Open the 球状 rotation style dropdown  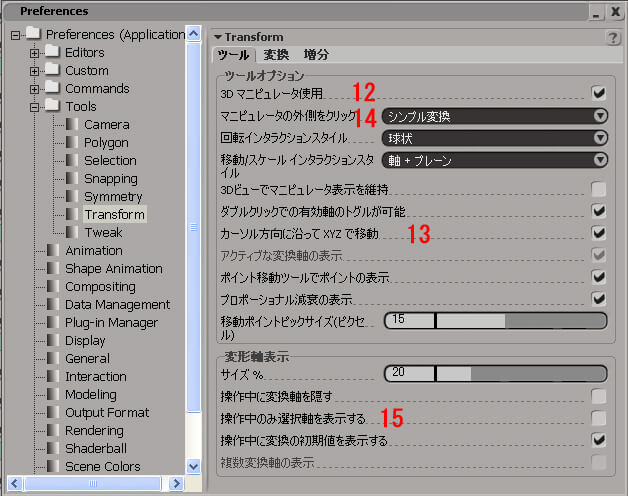495,138
